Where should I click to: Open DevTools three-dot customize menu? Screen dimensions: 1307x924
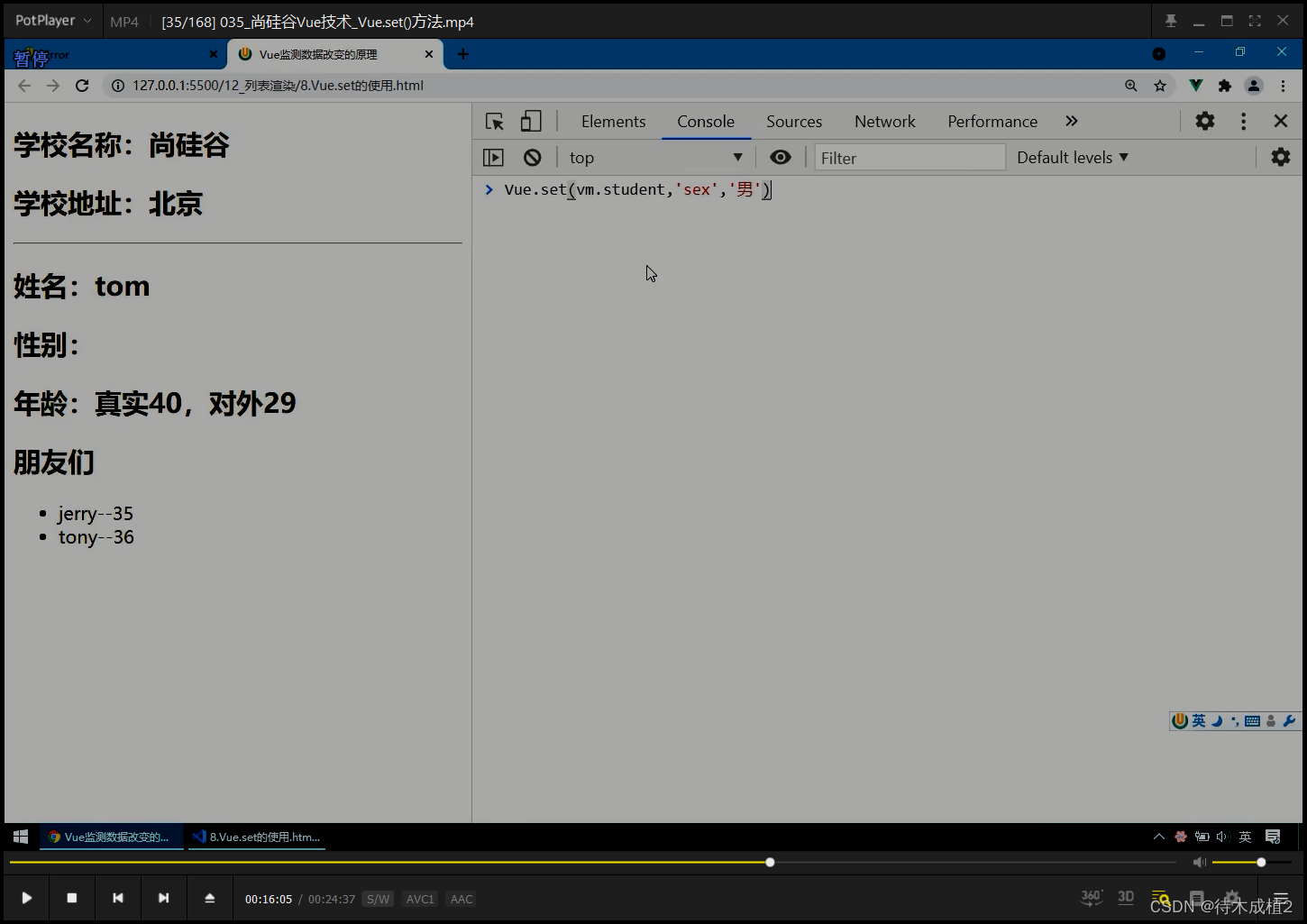click(x=1244, y=122)
